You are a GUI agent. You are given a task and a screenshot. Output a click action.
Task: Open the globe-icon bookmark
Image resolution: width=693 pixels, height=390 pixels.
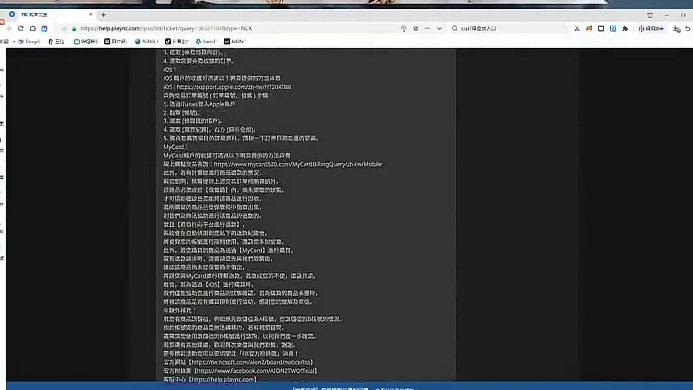click(146, 41)
